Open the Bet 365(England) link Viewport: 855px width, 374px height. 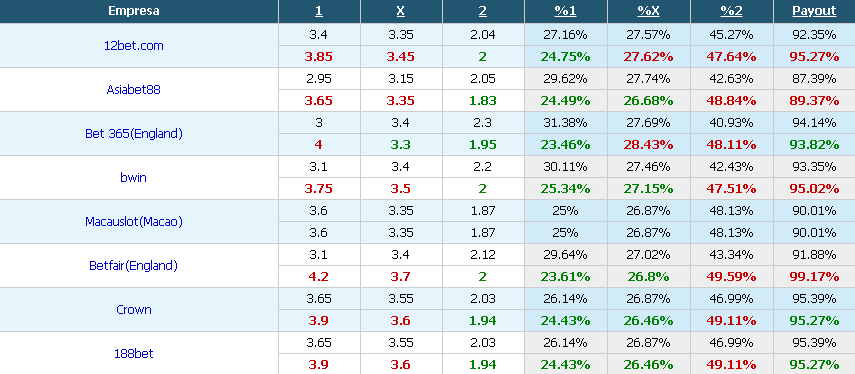(134, 134)
